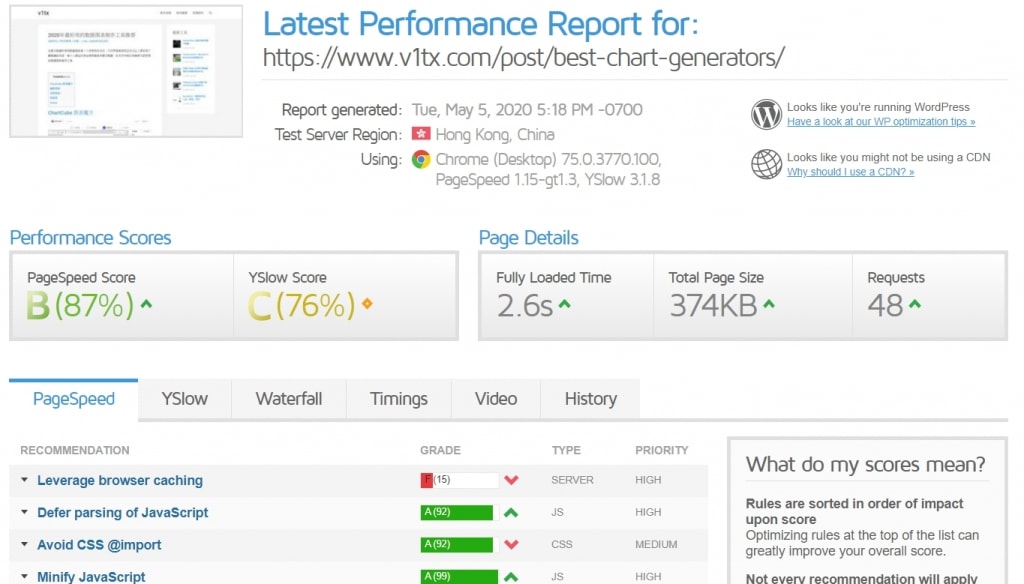Viewport: 1024px width, 584px height.
Task: Click the green arrow beside Requests count
Action: (x=915, y=304)
